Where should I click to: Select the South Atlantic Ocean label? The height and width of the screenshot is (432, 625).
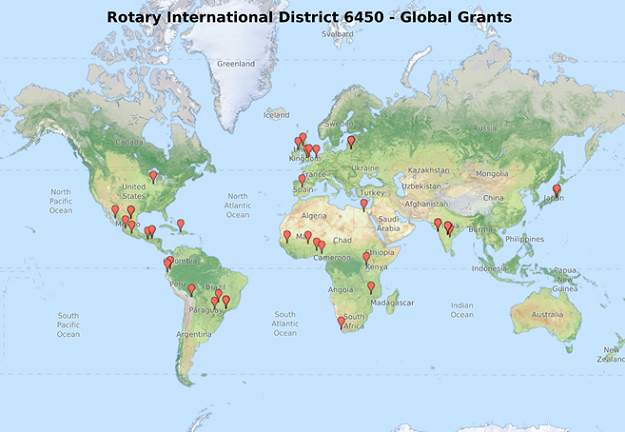(x=285, y=323)
